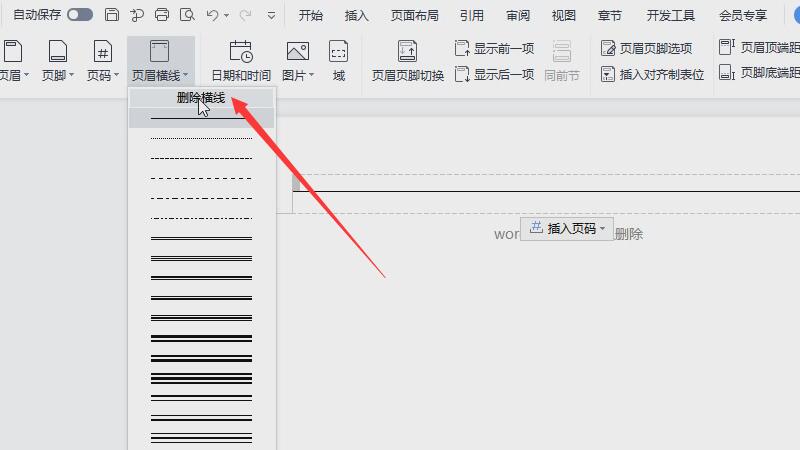Click the 页码 page number icon
This screenshot has height=450, width=800.
click(x=103, y=52)
